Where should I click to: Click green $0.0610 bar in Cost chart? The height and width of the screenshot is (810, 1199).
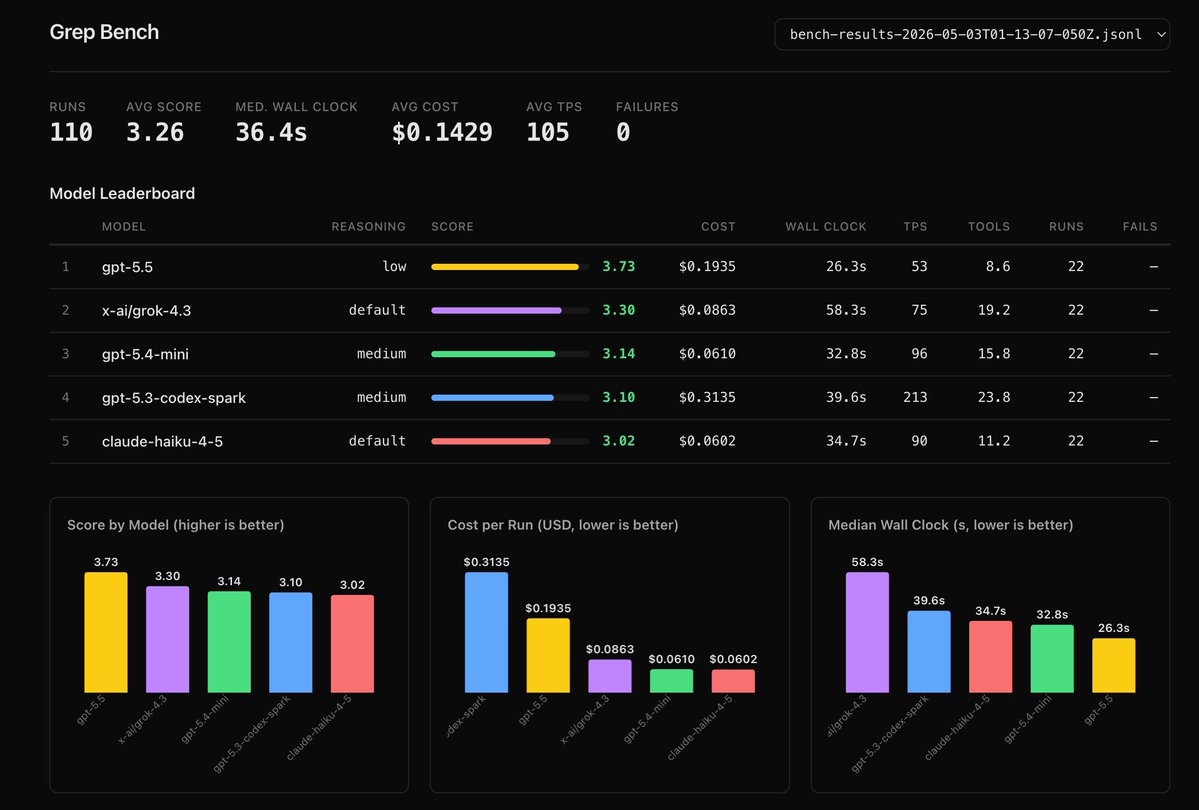pos(671,681)
